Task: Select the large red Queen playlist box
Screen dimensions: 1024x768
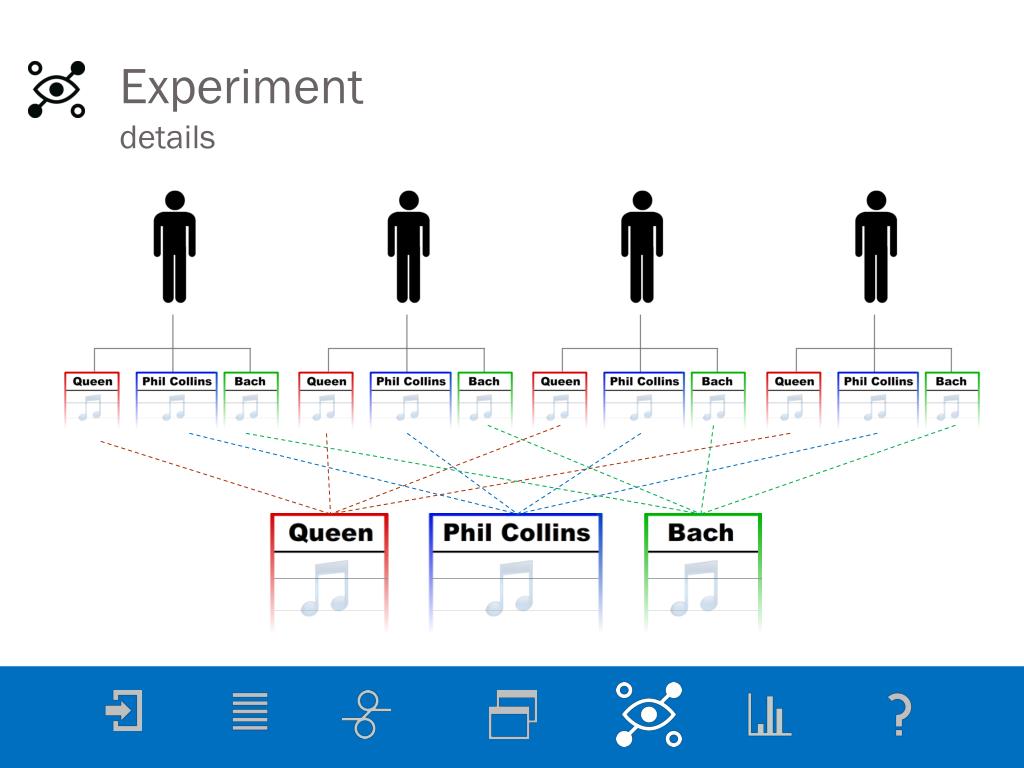Action: (330, 571)
